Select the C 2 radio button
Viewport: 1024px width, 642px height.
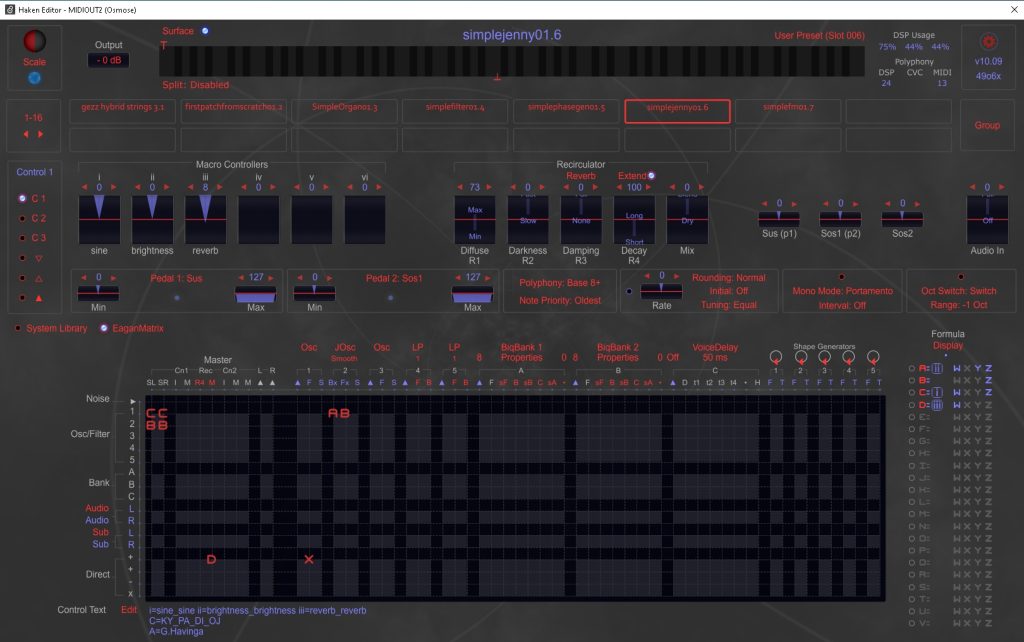23,218
